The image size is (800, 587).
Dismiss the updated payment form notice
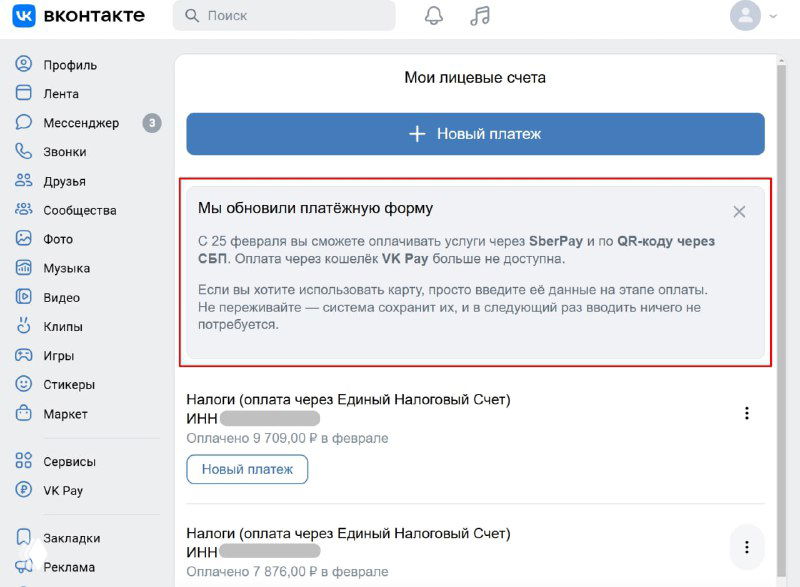739,211
